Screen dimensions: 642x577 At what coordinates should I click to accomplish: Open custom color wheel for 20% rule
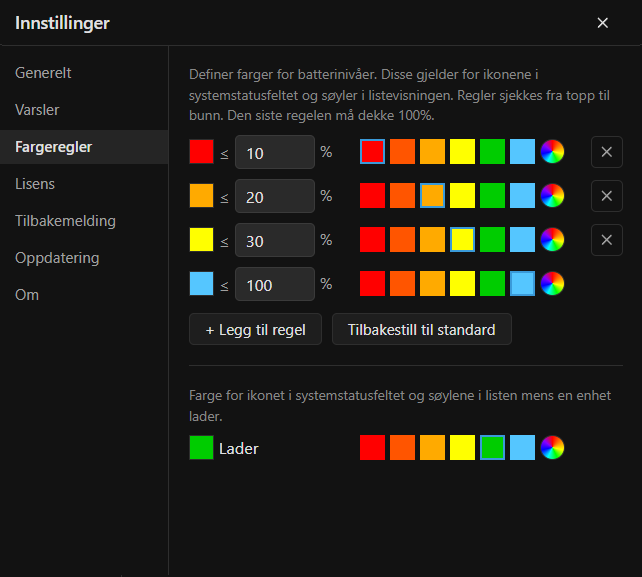552,196
